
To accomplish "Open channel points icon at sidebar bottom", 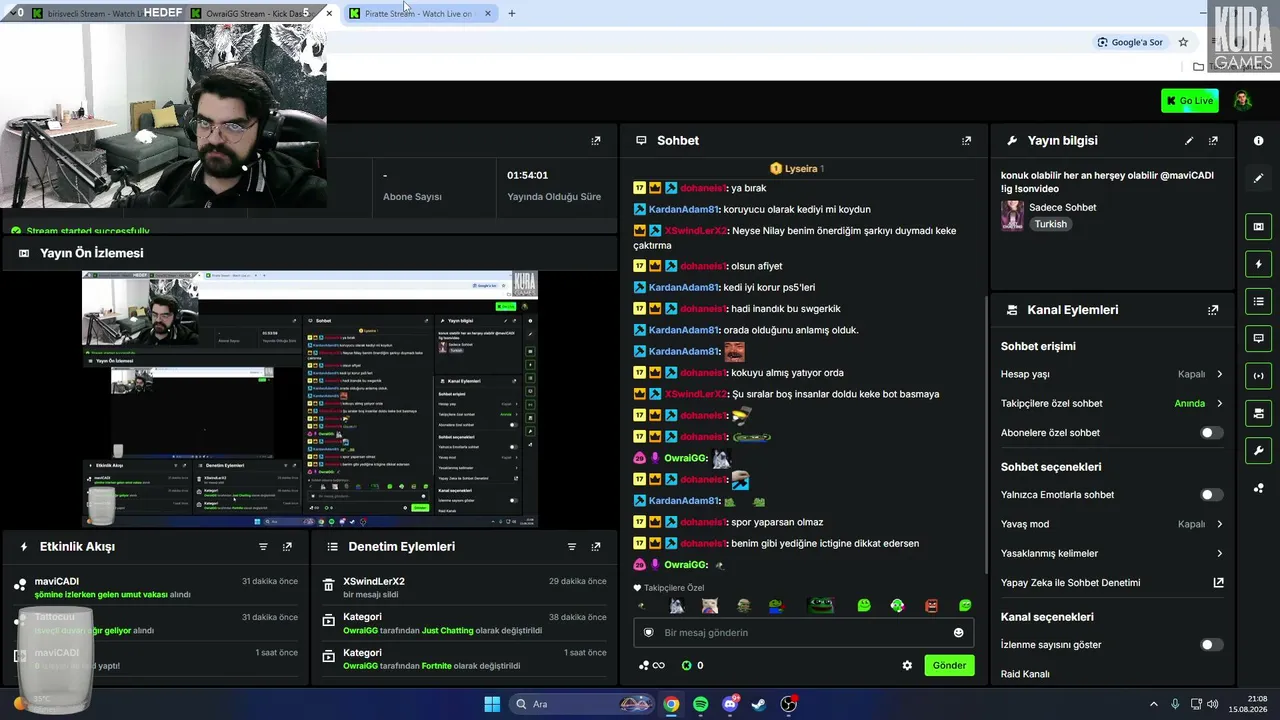I will 1258,488.
